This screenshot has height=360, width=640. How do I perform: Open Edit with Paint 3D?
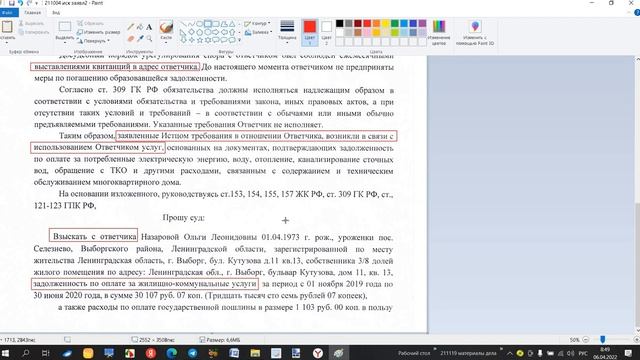pos(475,32)
